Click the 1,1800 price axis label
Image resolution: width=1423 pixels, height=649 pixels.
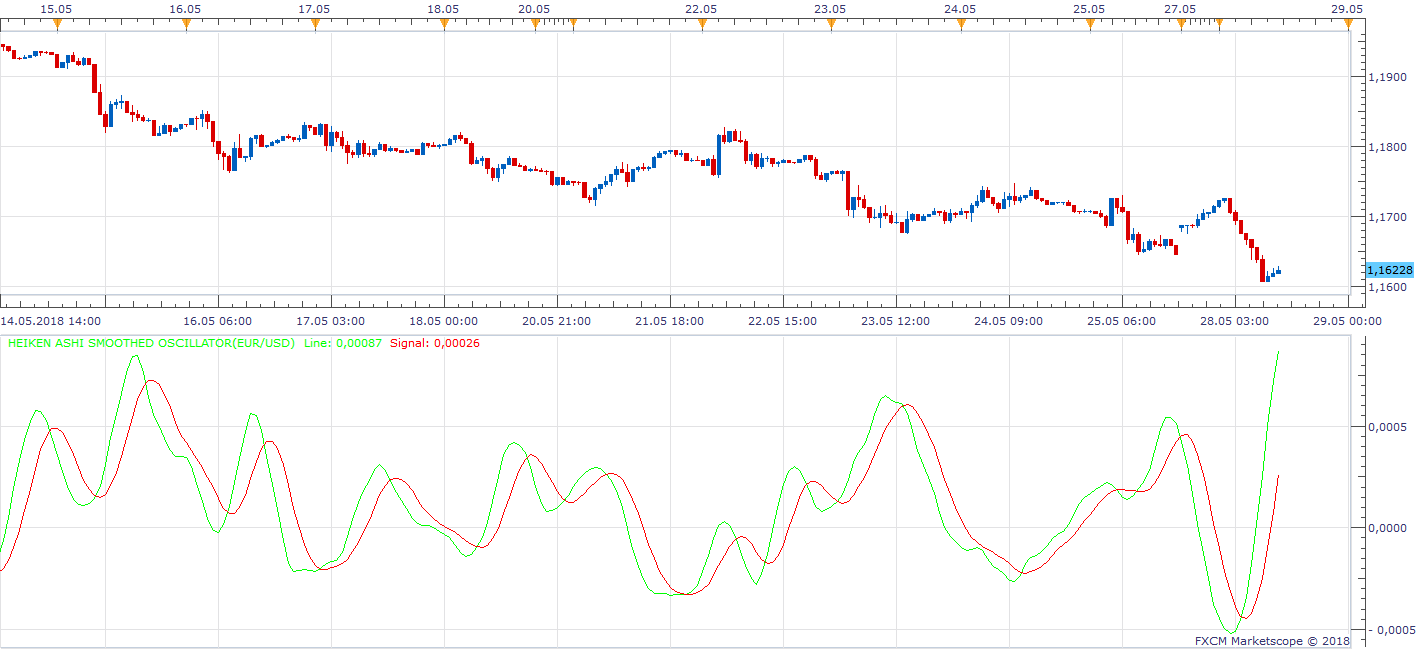click(x=1387, y=147)
